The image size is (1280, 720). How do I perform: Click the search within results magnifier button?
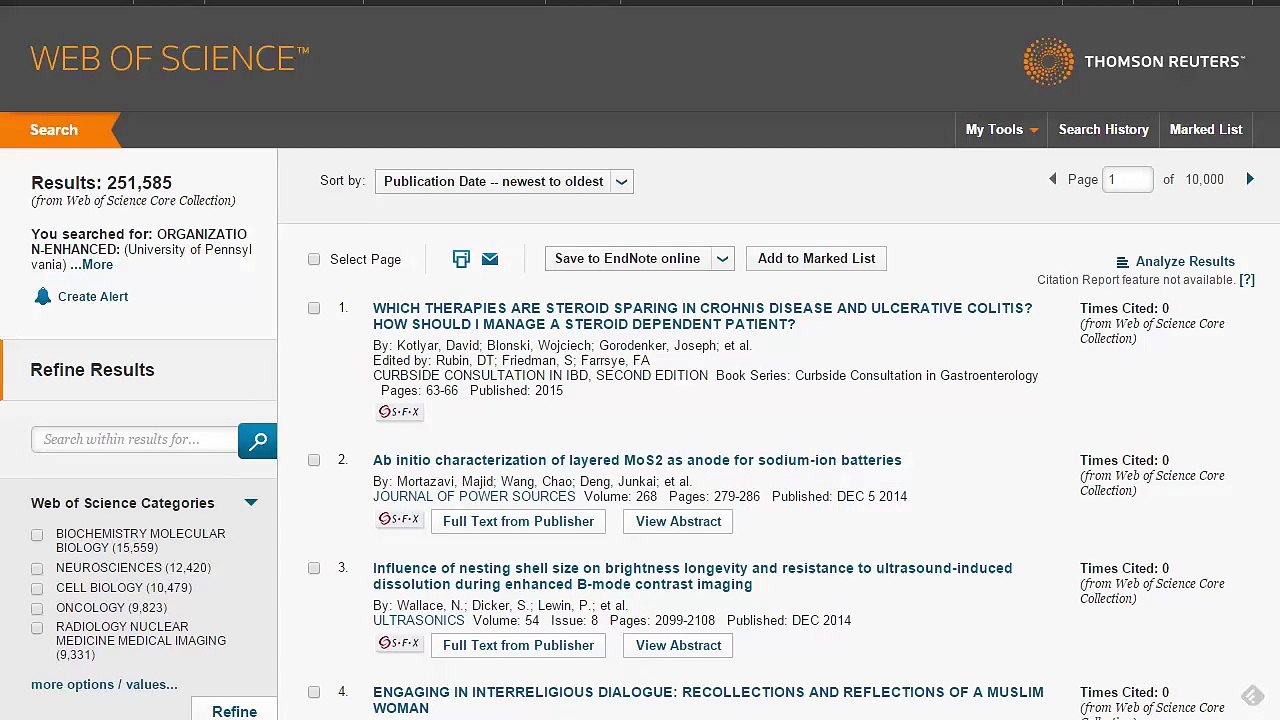pos(258,440)
